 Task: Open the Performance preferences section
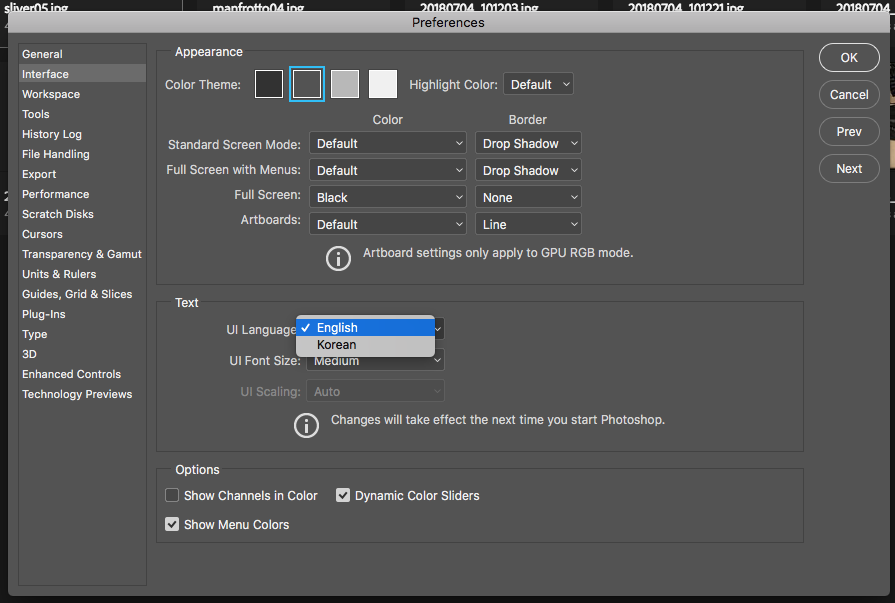(x=56, y=194)
